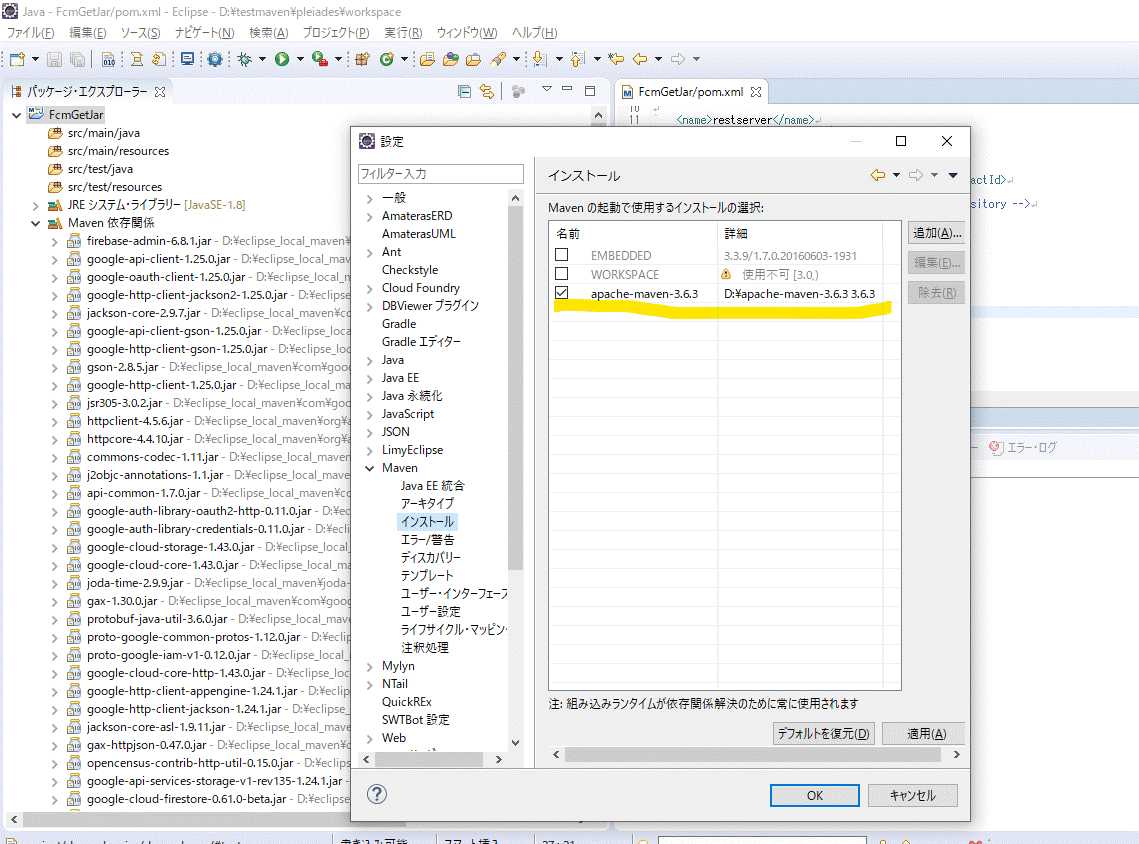Screen dimensions: 1139x844
Task: Click the New Java Class icon
Action: click(x=386, y=59)
